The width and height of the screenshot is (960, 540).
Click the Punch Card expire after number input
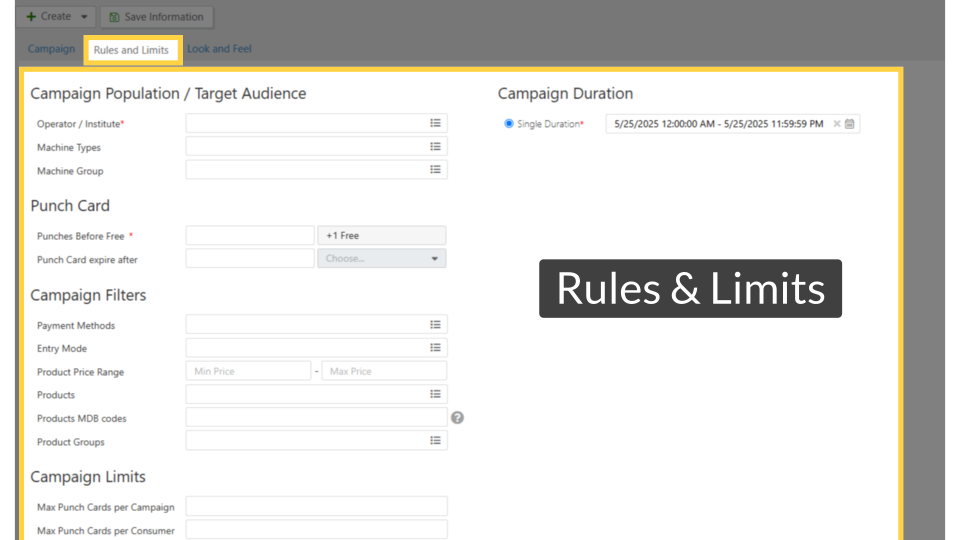(x=250, y=258)
